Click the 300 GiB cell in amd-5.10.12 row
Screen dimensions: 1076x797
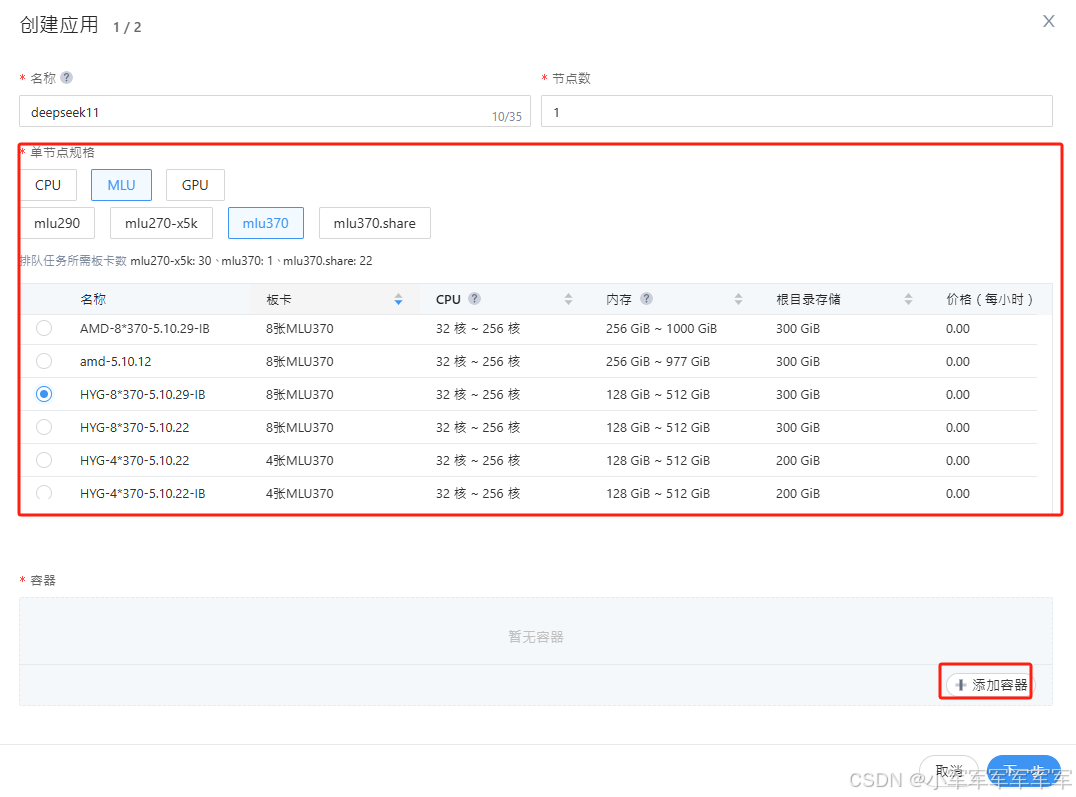point(798,362)
